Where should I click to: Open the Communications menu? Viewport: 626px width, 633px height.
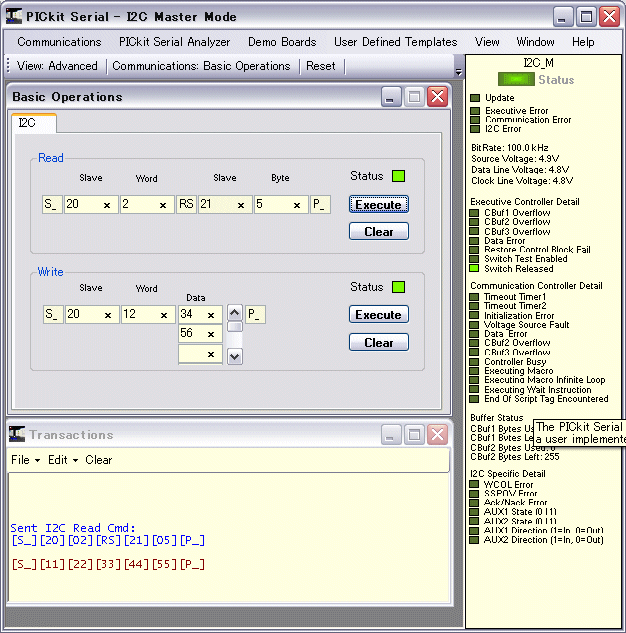[x=59, y=42]
